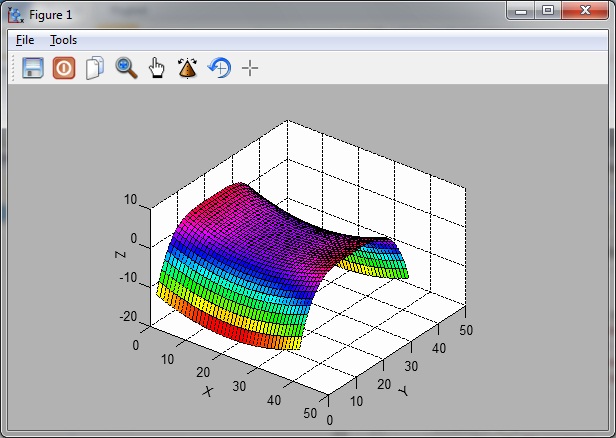Image resolution: width=616 pixels, height=438 pixels.
Task: Click the blue reset view arrow icon
Action: [x=219, y=68]
